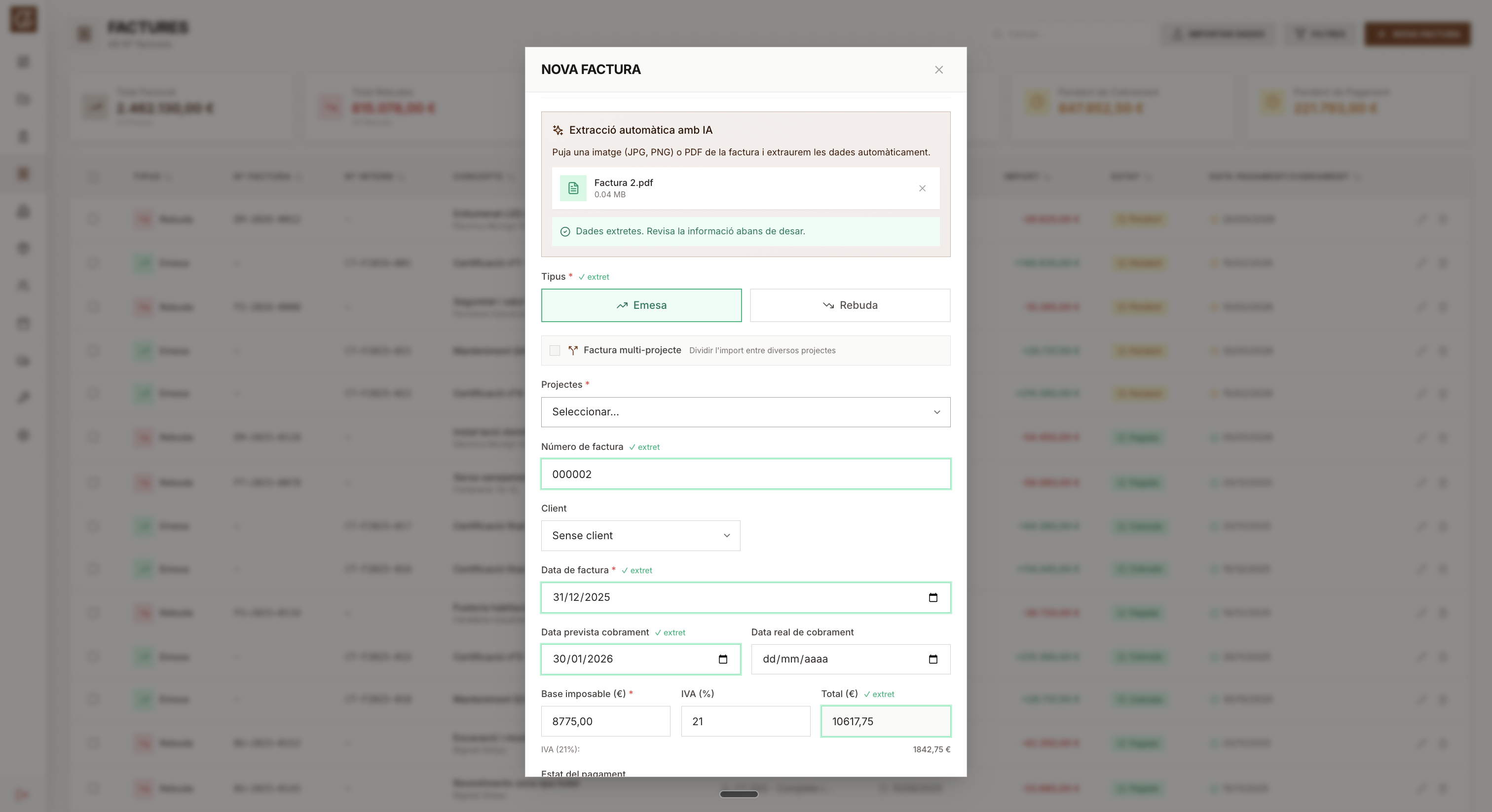This screenshot has height=812, width=1492.
Task: Open the Projectes Seleccionar dropdown
Action: coord(746,412)
